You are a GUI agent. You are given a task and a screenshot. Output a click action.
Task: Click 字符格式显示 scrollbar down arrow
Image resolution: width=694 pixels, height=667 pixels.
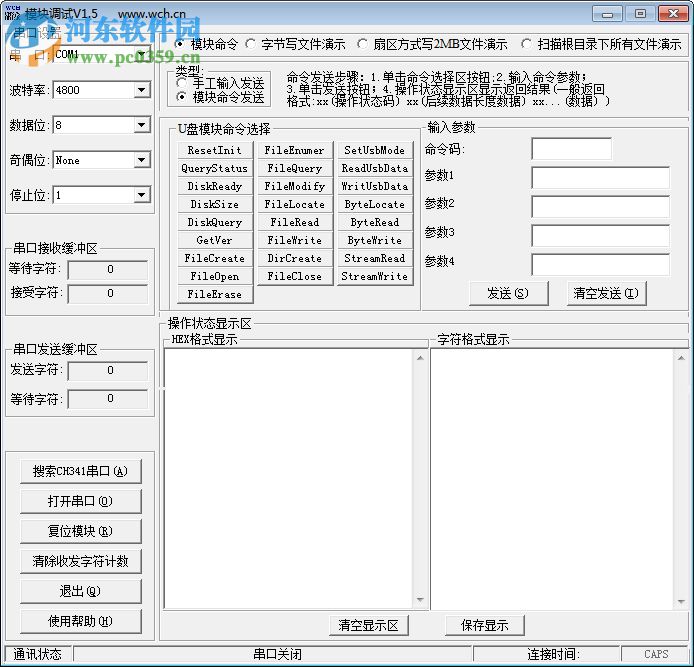pos(681,601)
